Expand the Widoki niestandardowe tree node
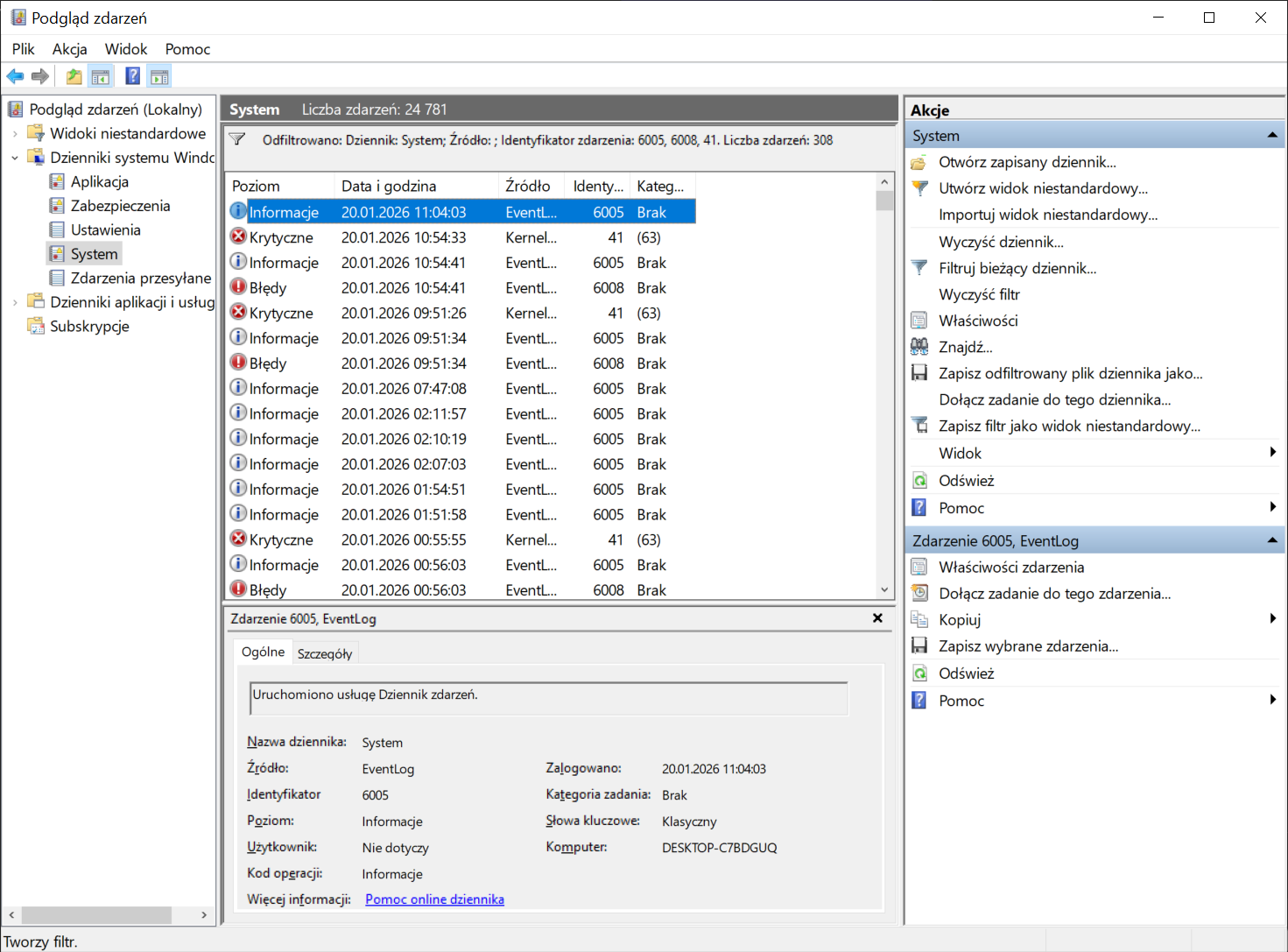This screenshot has width=1288, height=952. click(x=15, y=134)
